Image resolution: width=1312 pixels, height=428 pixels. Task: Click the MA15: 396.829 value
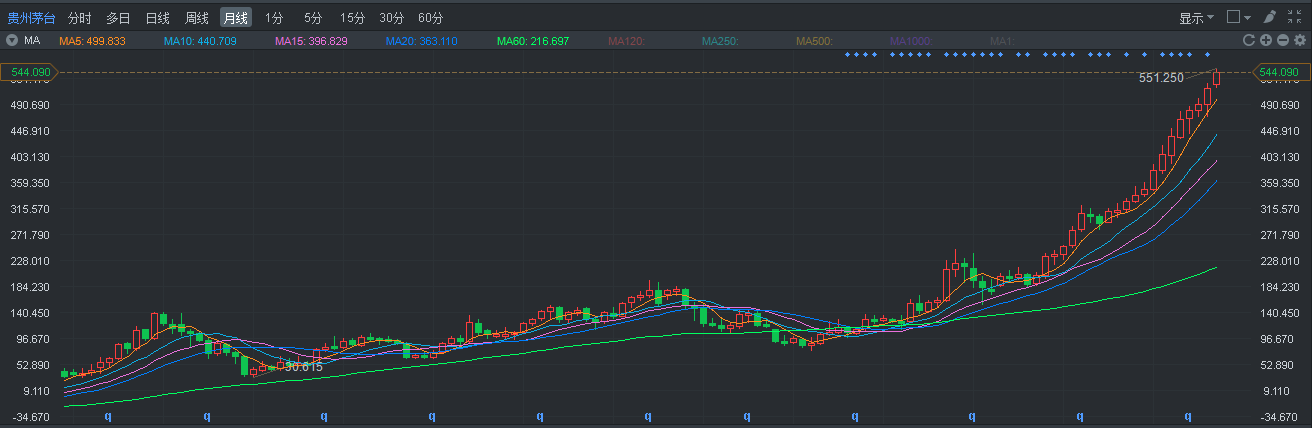[311, 41]
